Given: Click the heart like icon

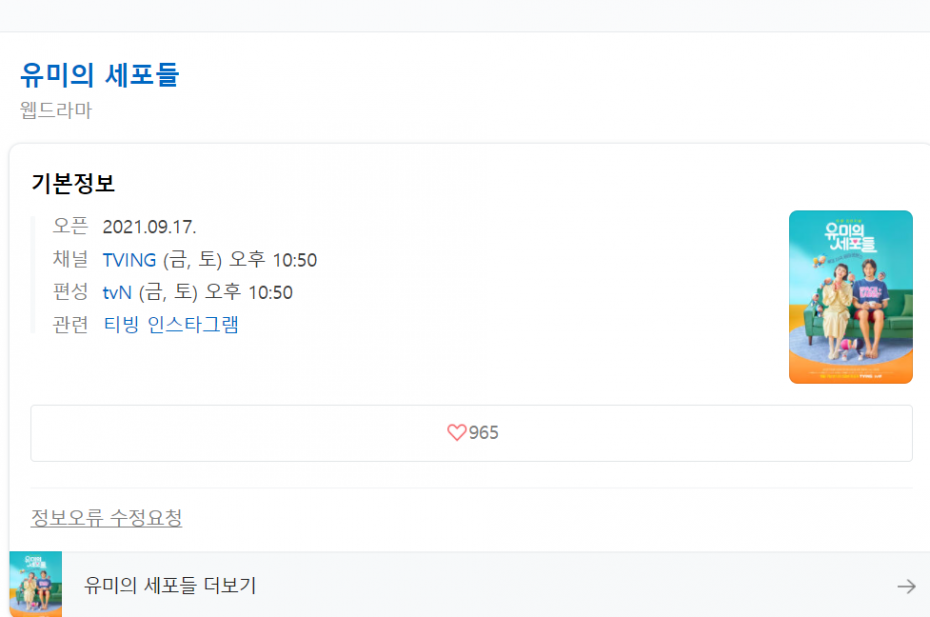Looking at the screenshot, I should point(457,432).
